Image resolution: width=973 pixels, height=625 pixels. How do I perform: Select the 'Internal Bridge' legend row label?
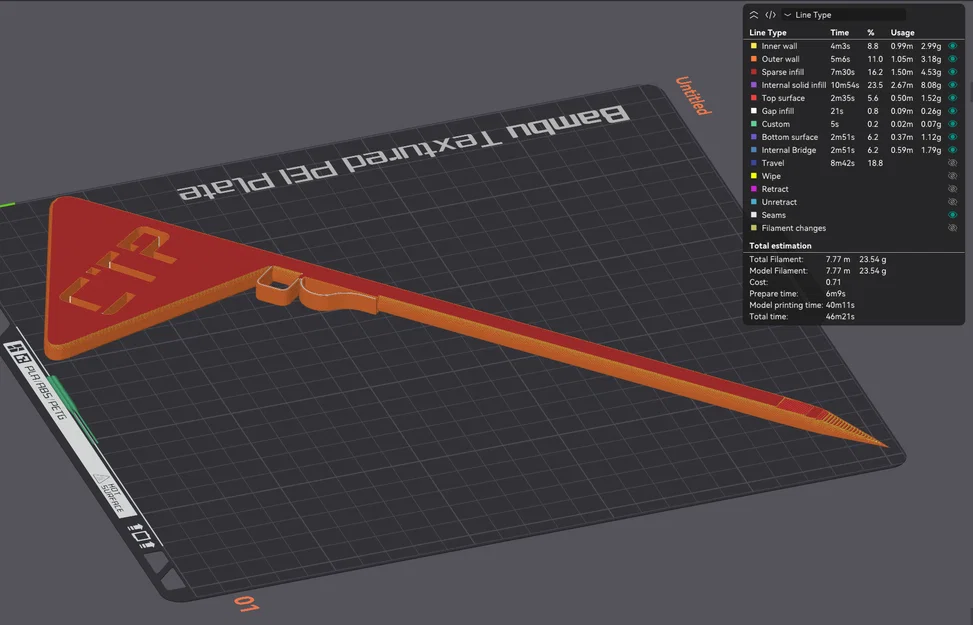click(789, 150)
